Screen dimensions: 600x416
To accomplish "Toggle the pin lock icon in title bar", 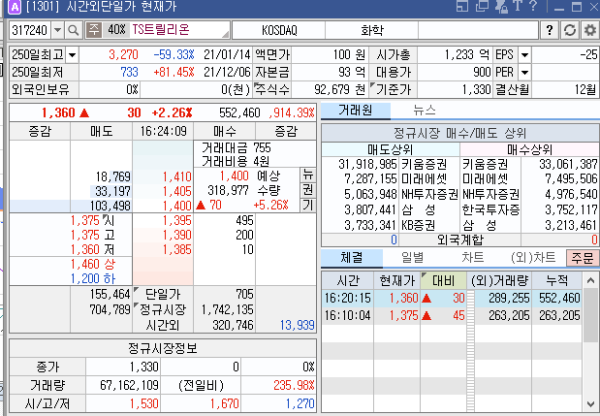I will tap(501, 6).
